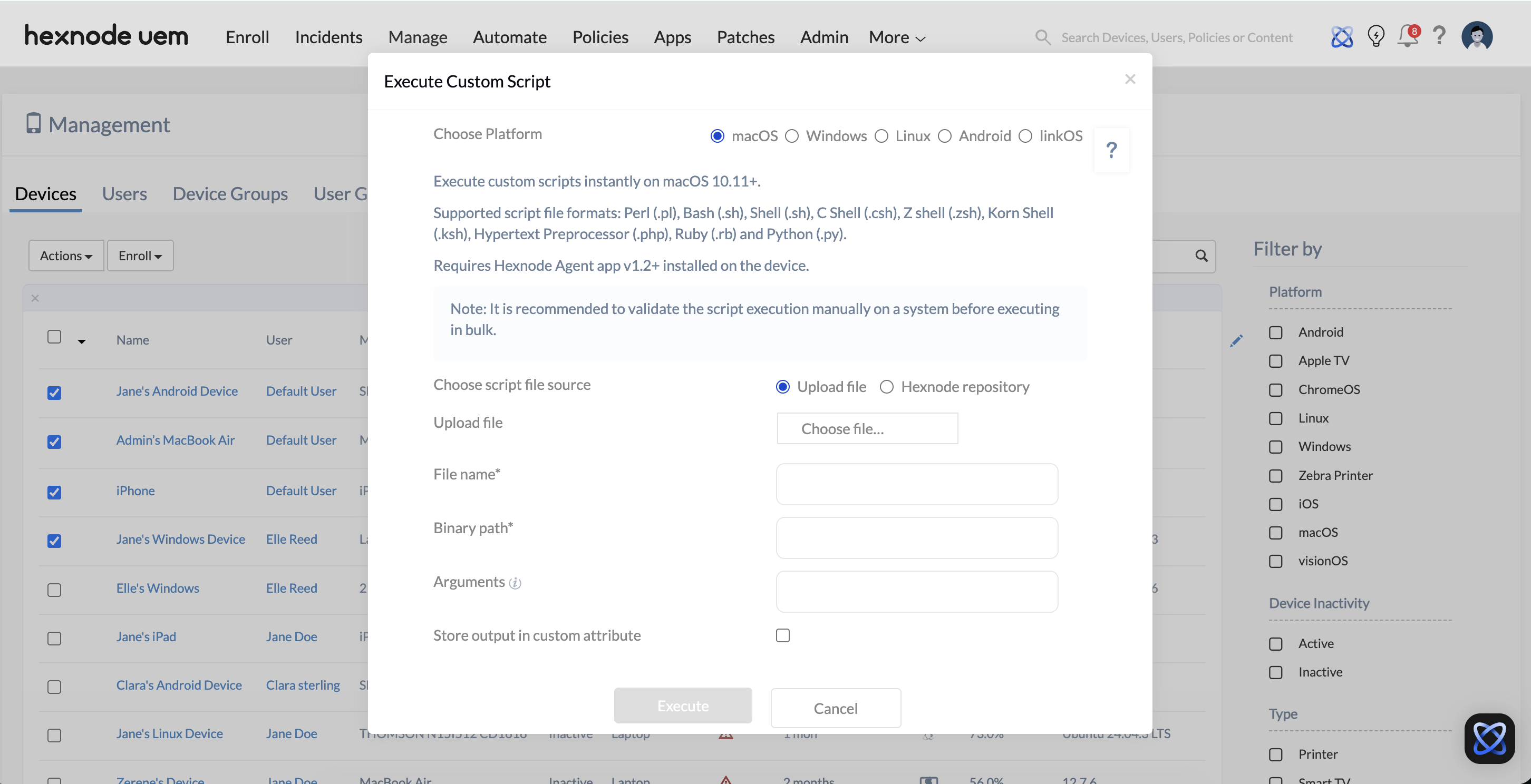Choose the Hexnode repository source option
The image size is (1531, 784).
(x=887, y=387)
